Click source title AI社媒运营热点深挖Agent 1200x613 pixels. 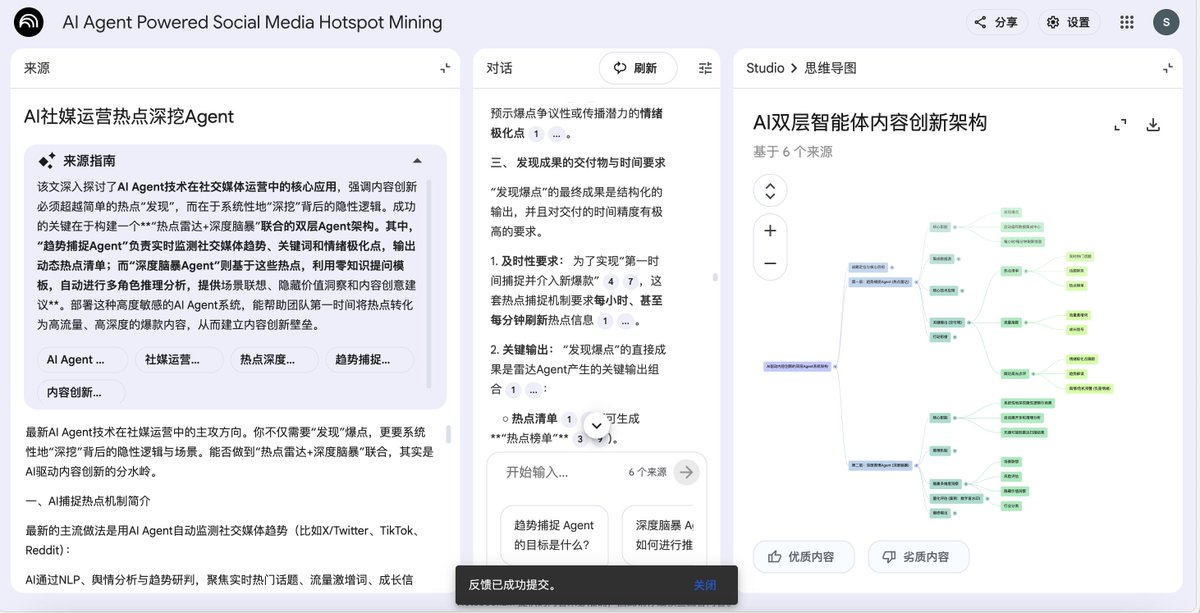pos(129,117)
